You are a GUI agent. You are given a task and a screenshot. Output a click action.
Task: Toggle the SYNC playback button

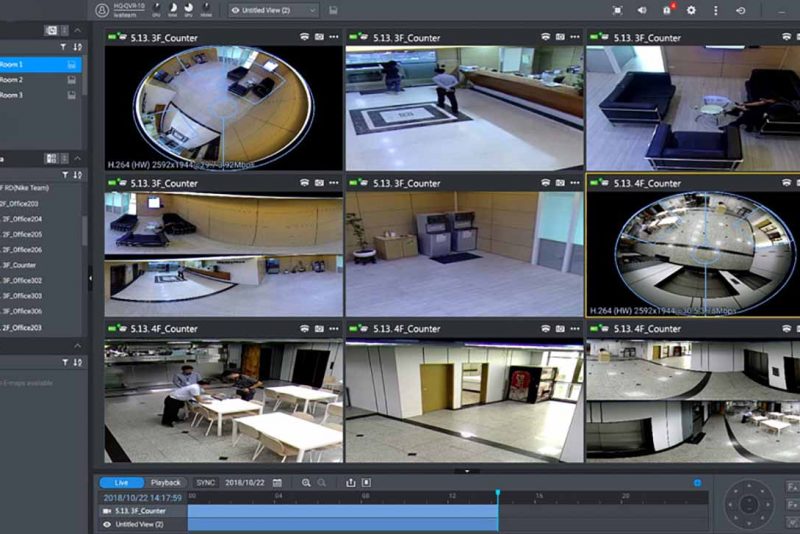click(206, 482)
